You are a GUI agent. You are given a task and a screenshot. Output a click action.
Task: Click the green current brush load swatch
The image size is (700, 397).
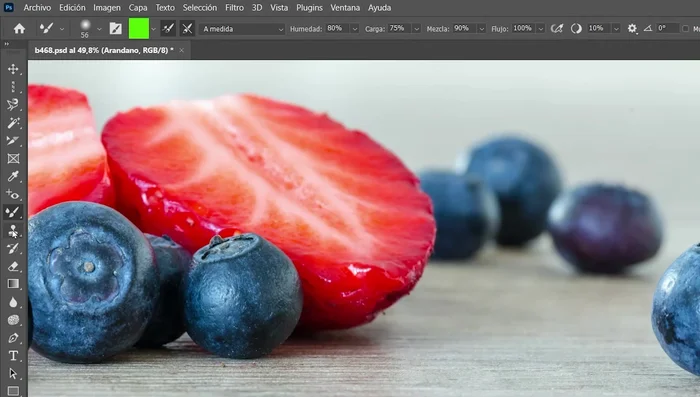(139, 29)
